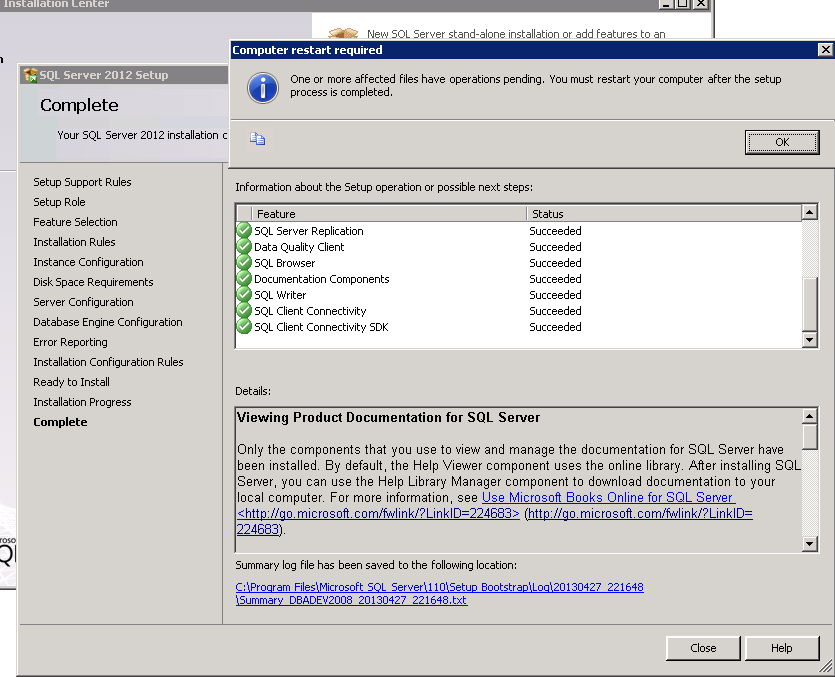Click the blue information icon in dialog
The height and width of the screenshot is (677, 835).
click(x=263, y=88)
